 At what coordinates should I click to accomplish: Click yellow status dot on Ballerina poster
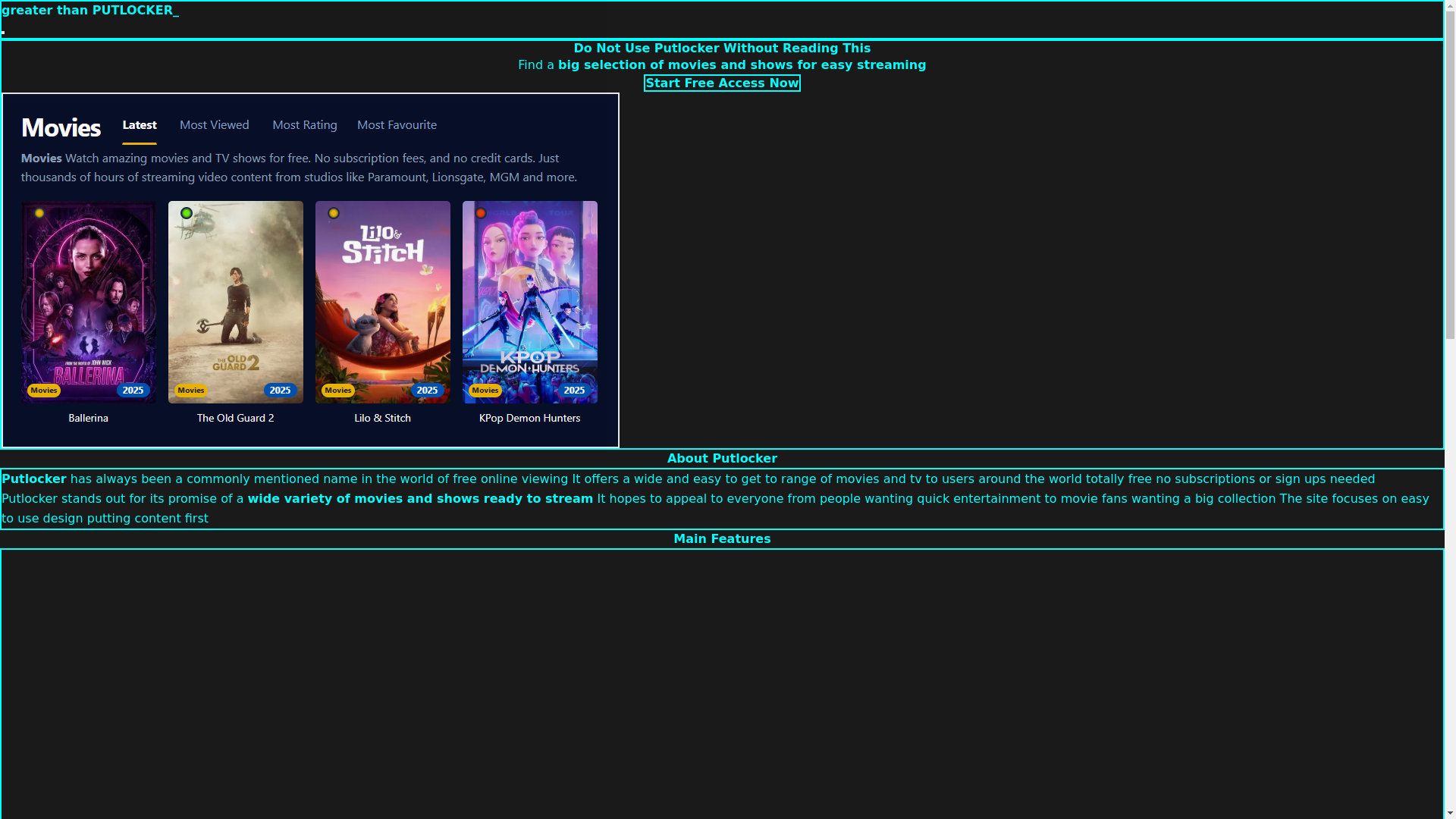[x=39, y=213]
